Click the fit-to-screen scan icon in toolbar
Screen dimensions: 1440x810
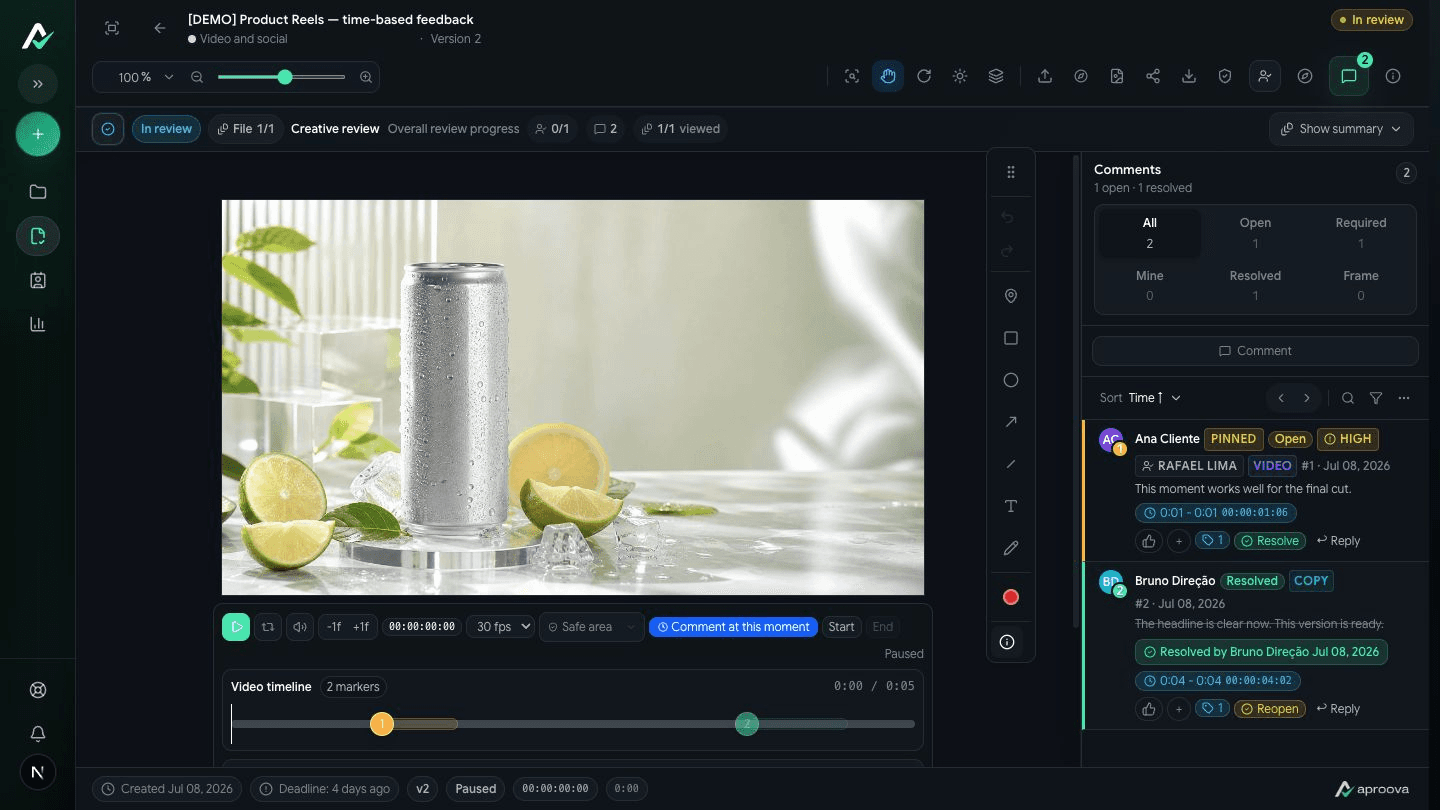click(x=852, y=76)
